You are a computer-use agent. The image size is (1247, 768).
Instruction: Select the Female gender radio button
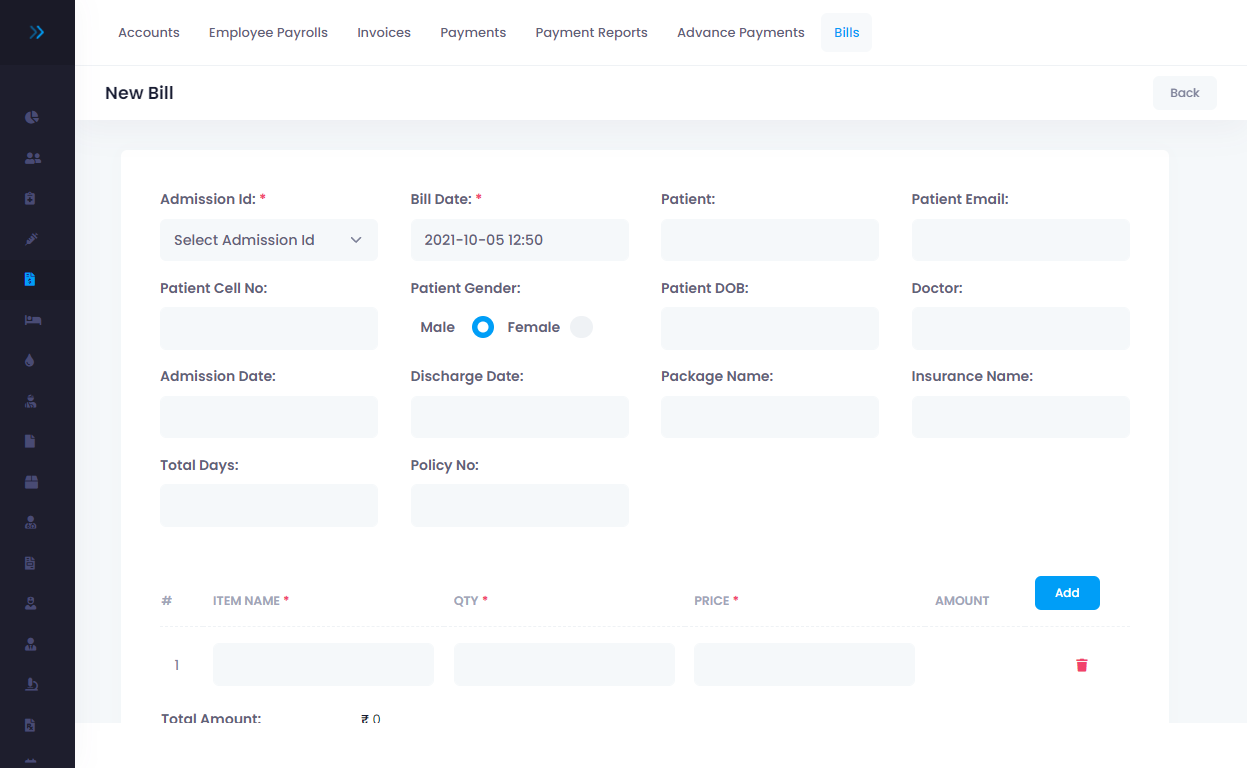point(581,327)
